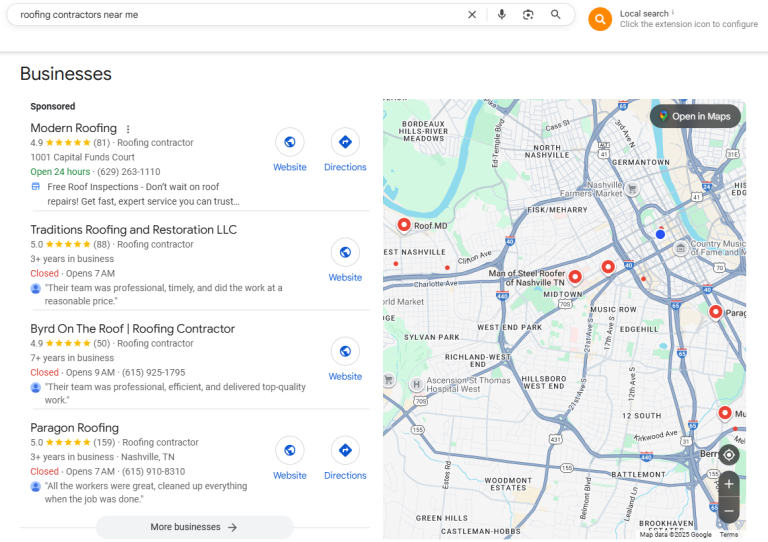Click Ascension St Thomas Hospital H marker
Image resolution: width=768 pixels, height=542 pixels.
coord(416,384)
